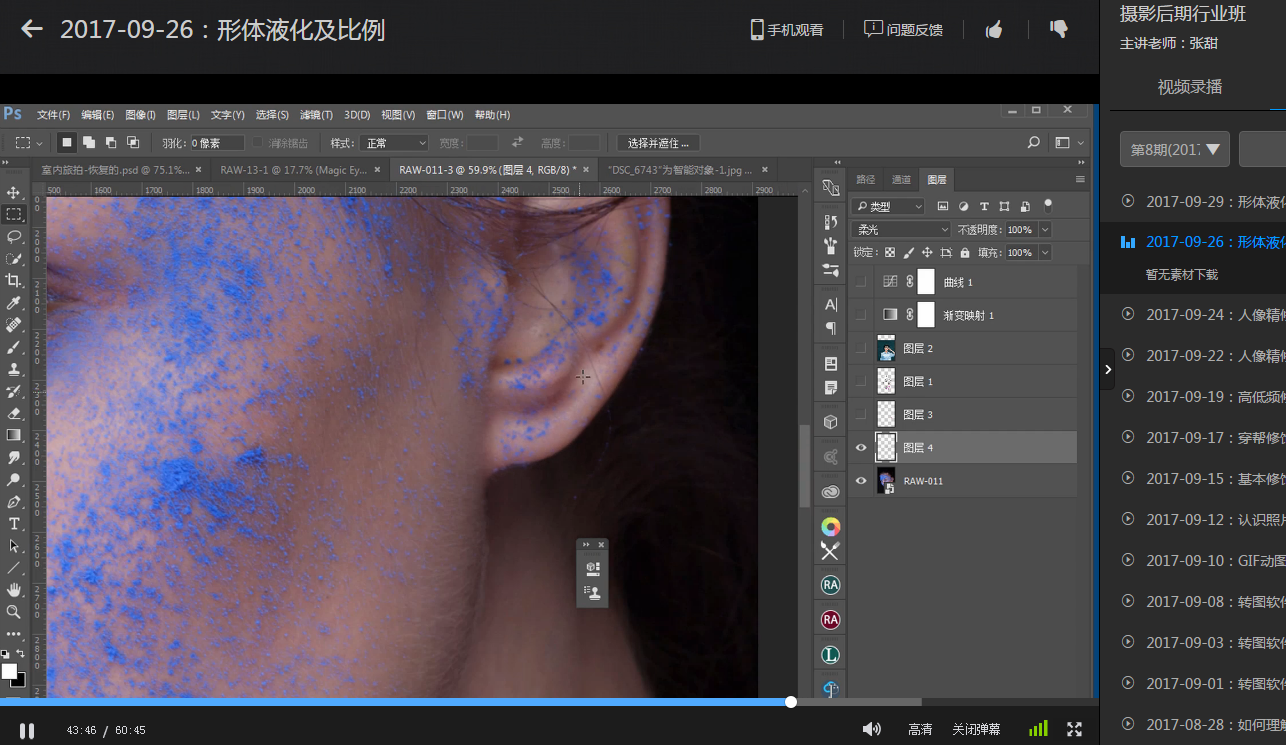The height and width of the screenshot is (745, 1286).
Task: Click the 关闭弹幕 button
Action: [x=976, y=729]
